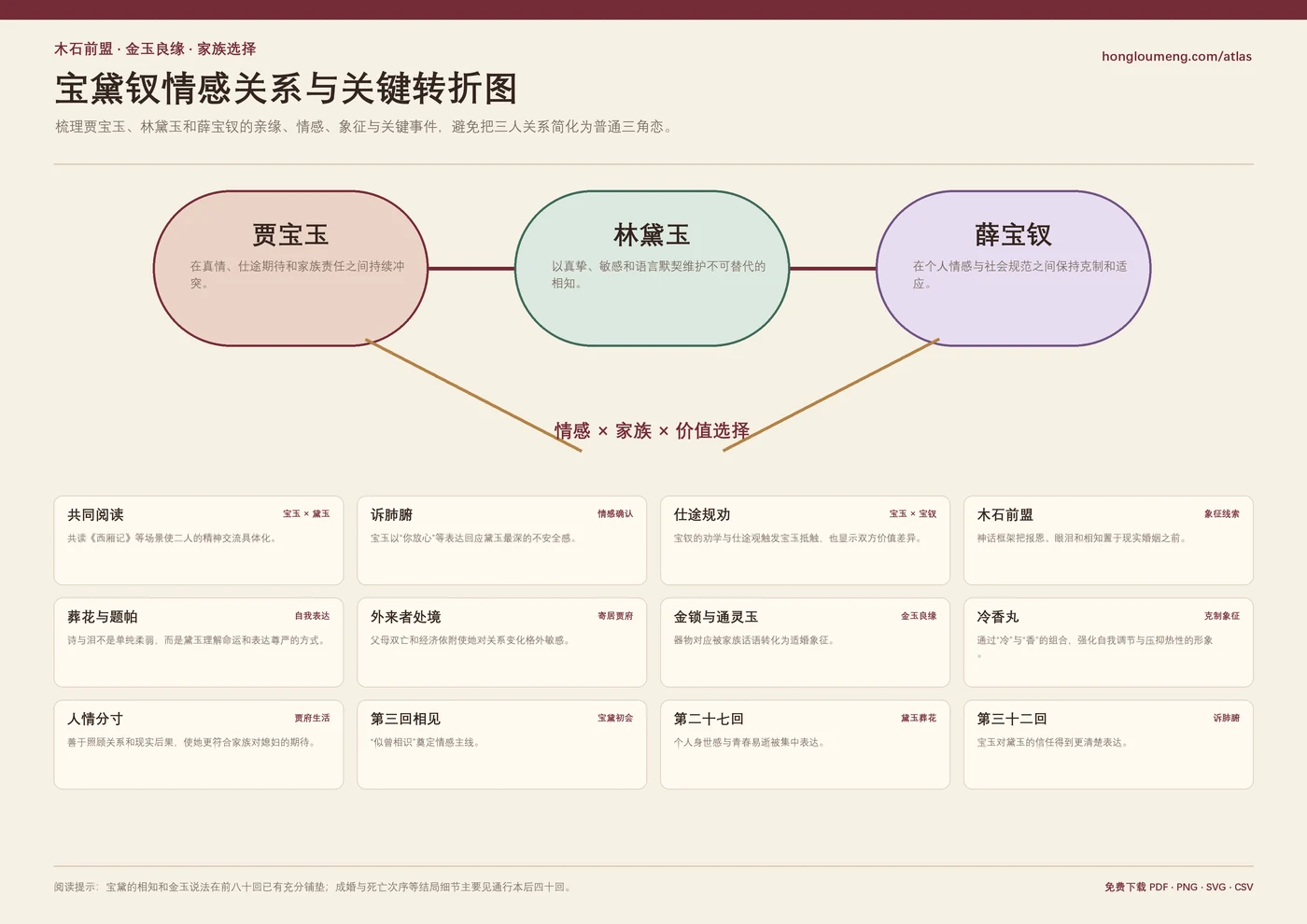1307x924 pixels.
Task: Click the 寄居贾府 tag
Action: click(x=615, y=616)
